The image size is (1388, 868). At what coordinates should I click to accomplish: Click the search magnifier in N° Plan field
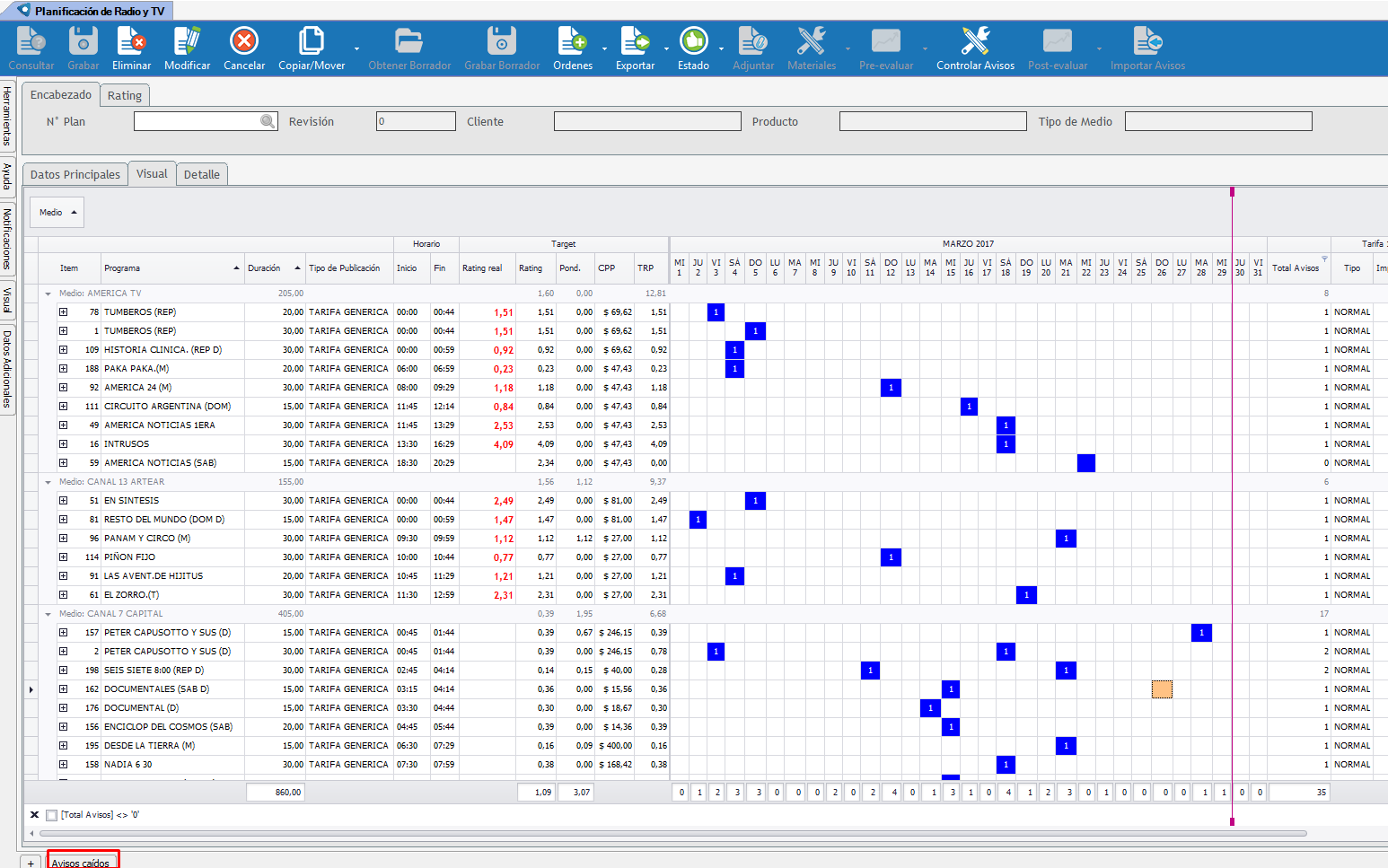268,121
